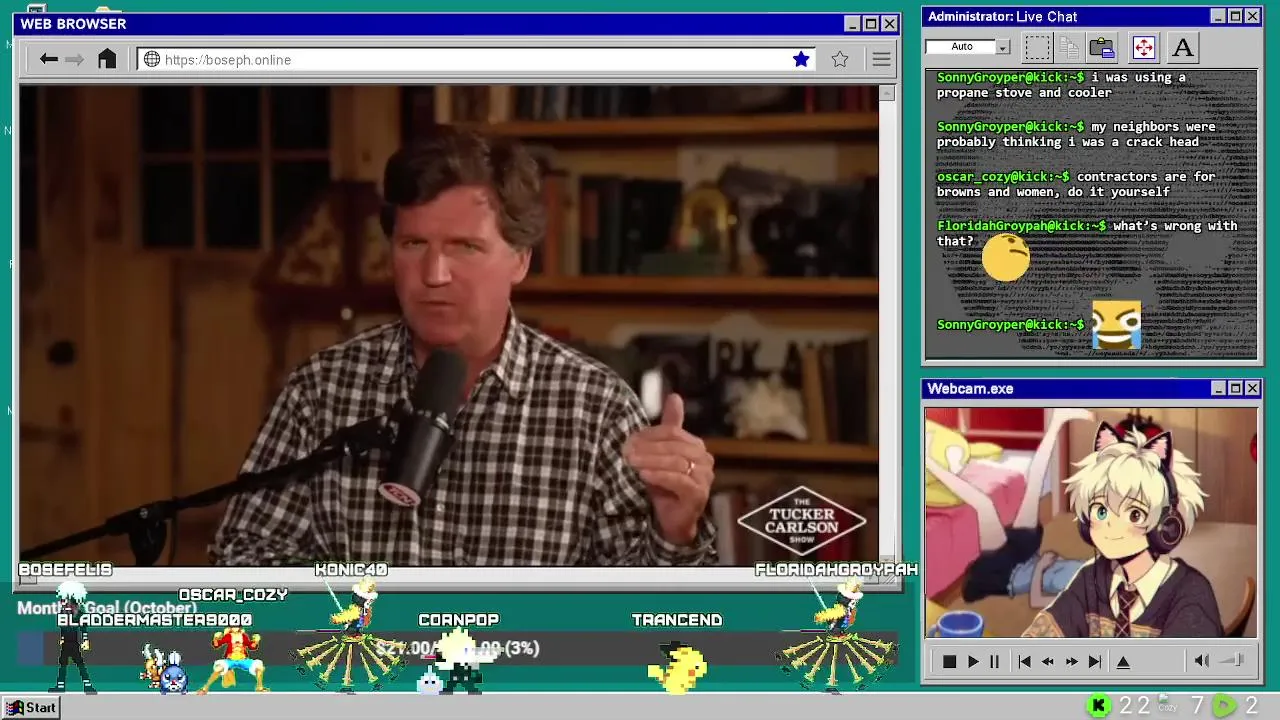
Task: Click the outlined favorites star
Action: tap(840, 59)
